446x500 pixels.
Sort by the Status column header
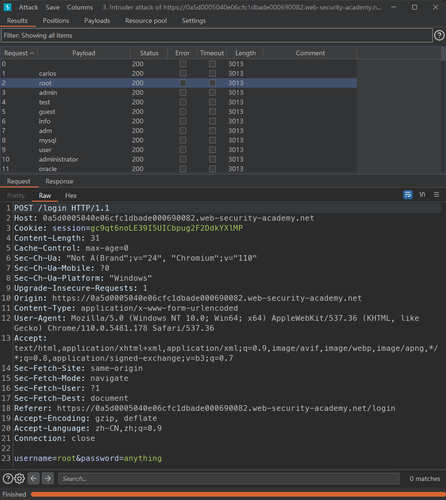pos(149,53)
